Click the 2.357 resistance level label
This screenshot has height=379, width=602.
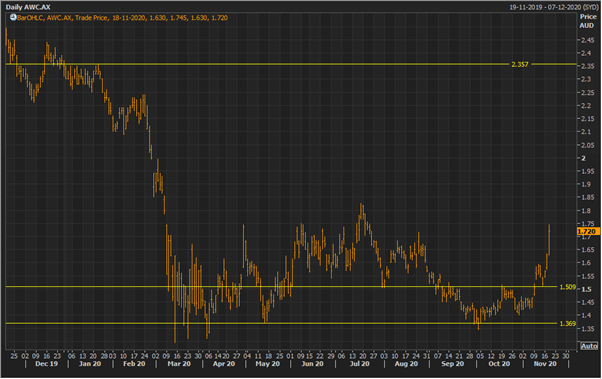click(520, 65)
